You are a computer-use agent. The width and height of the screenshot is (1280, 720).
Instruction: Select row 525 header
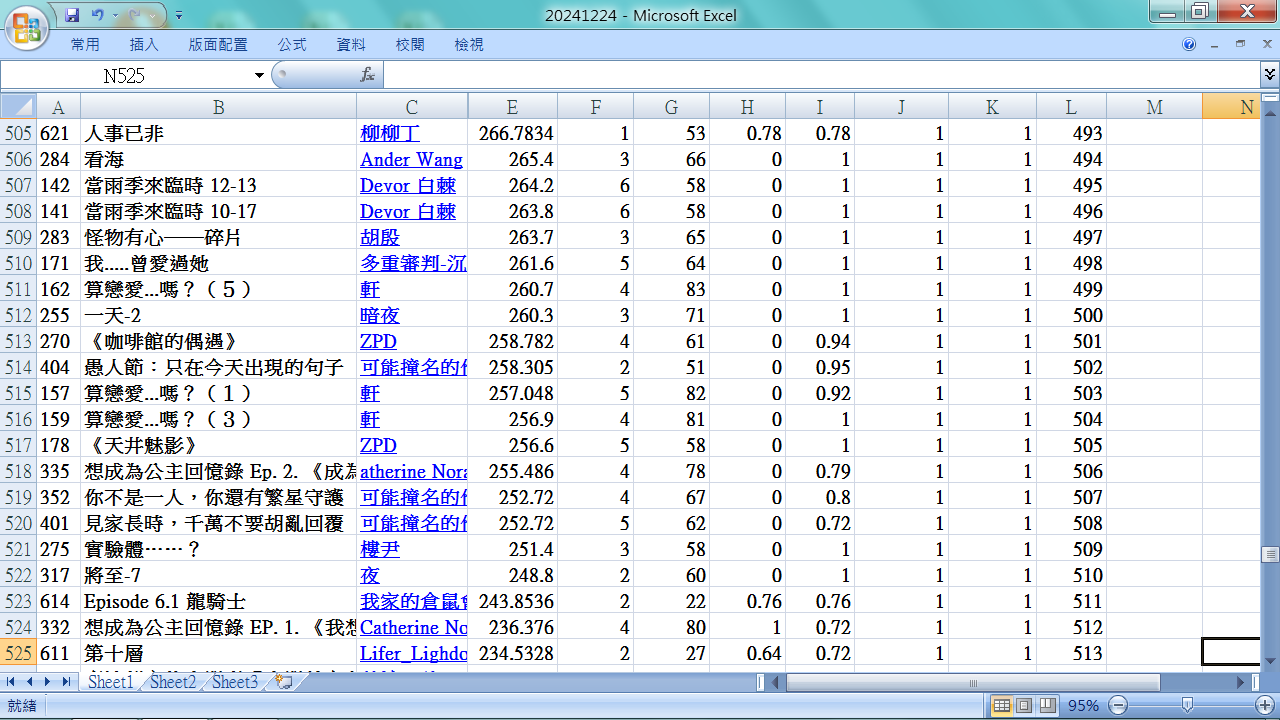coord(18,653)
